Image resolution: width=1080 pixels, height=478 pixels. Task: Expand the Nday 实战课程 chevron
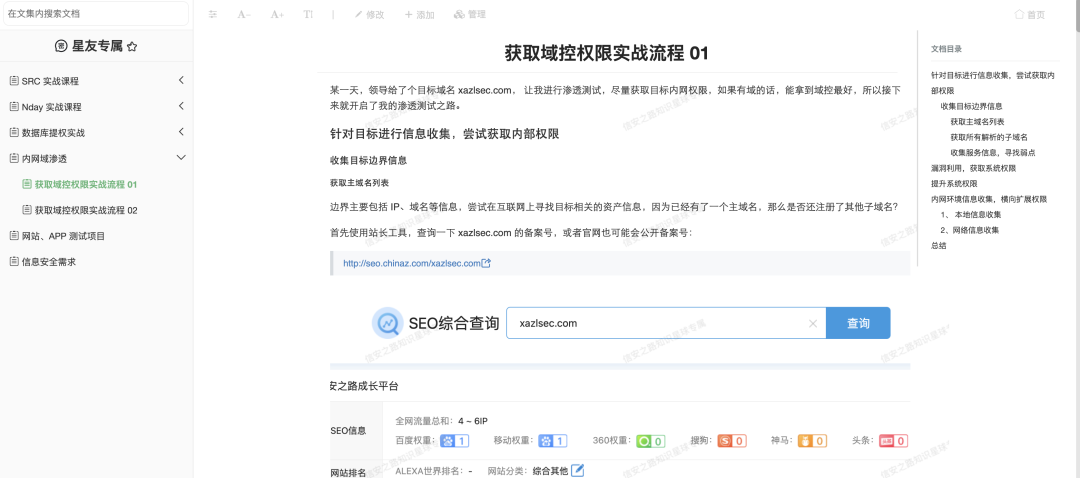point(181,106)
